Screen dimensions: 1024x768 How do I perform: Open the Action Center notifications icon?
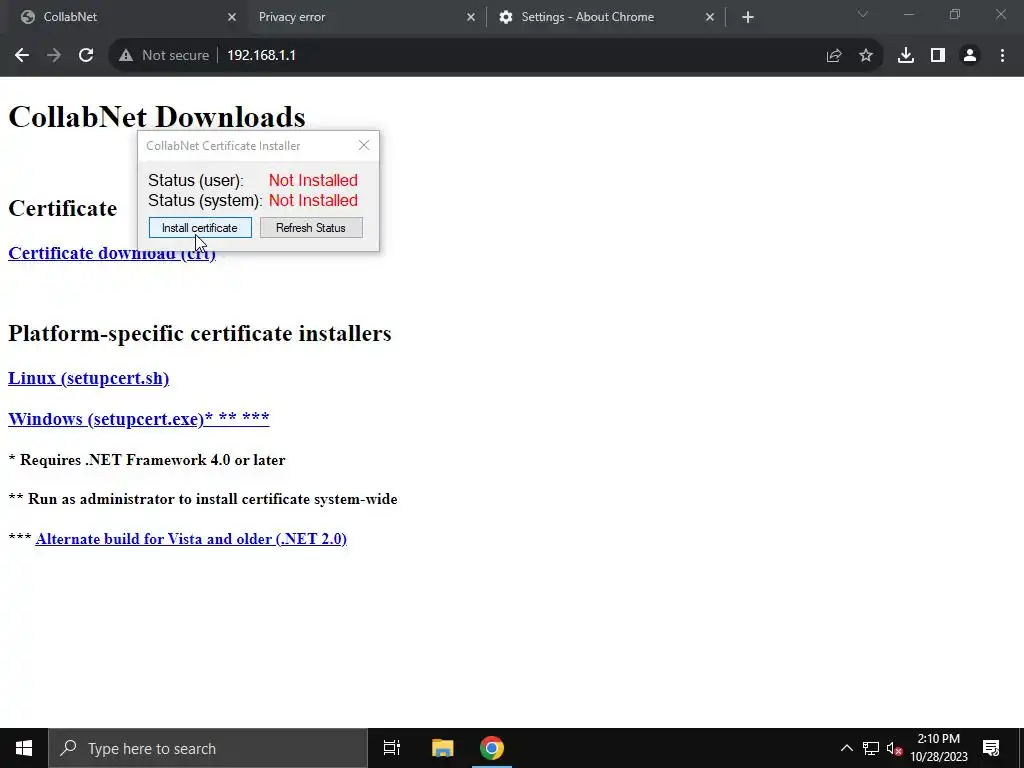(x=991, y=748)
